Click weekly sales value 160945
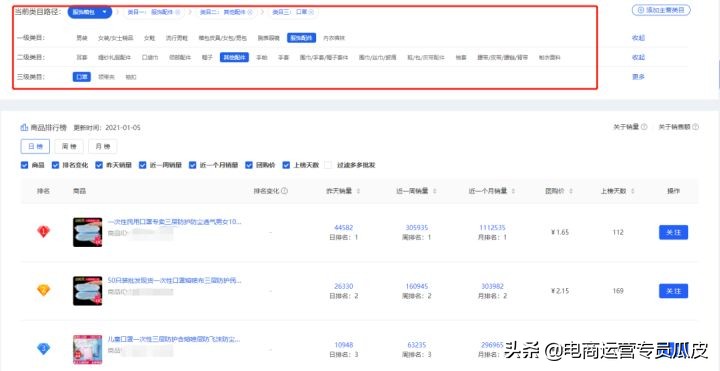This screenshot has width=720, height=371. coord(416,287)
